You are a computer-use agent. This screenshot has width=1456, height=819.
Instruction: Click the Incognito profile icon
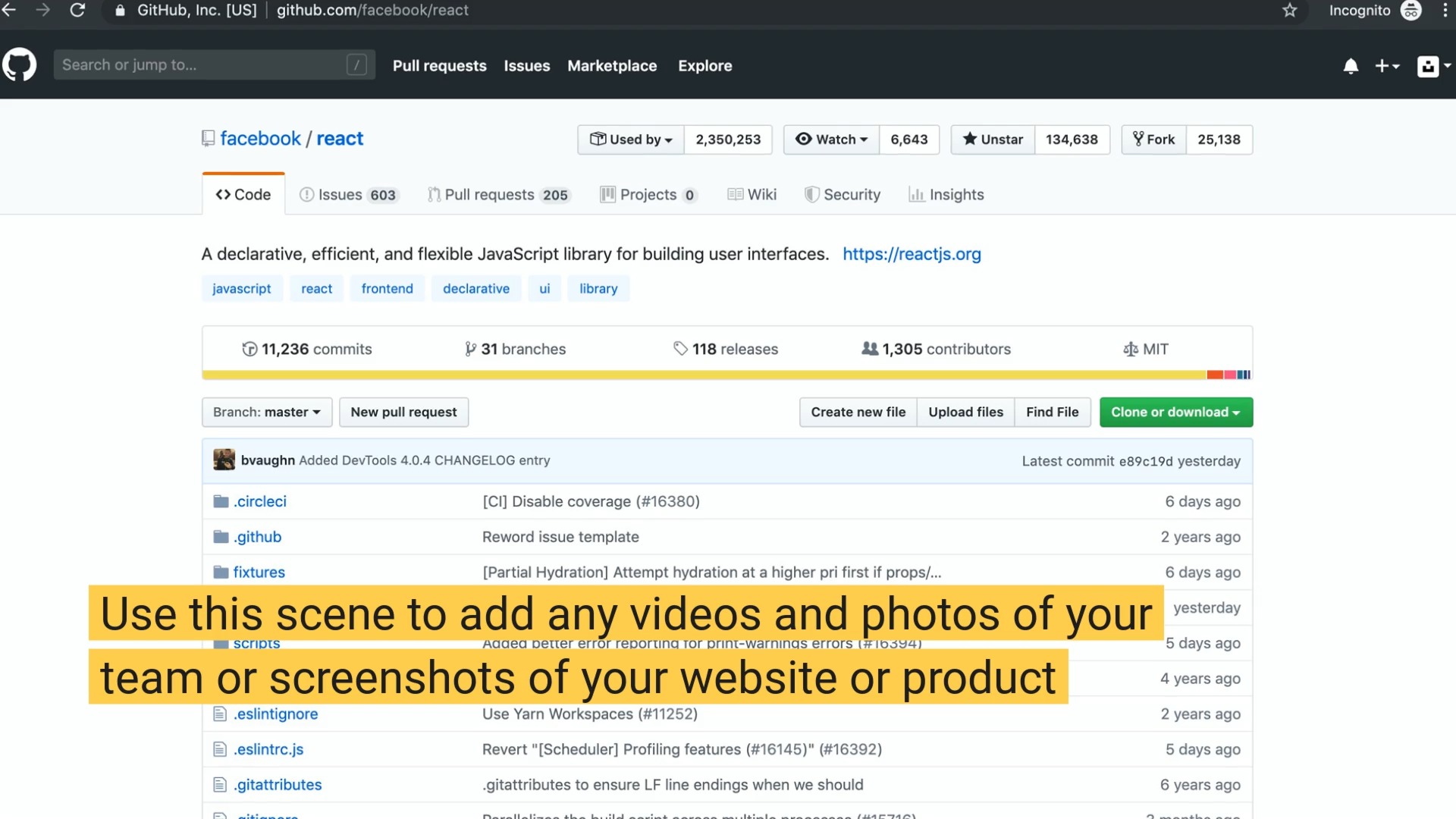click(1411, 11)
